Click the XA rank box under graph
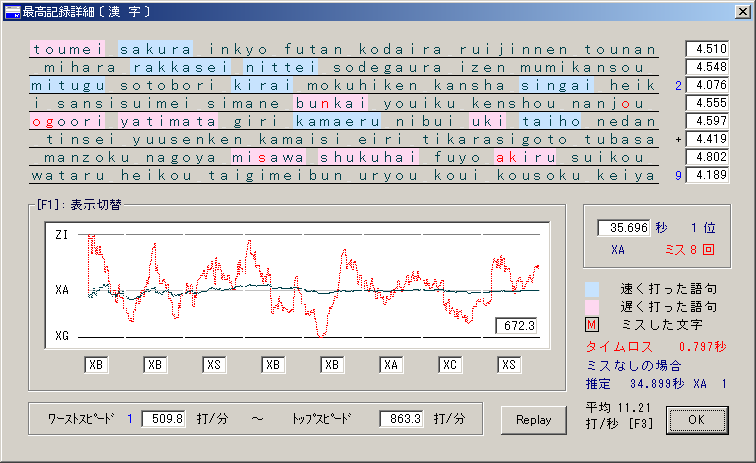 (x=391, y=365)
